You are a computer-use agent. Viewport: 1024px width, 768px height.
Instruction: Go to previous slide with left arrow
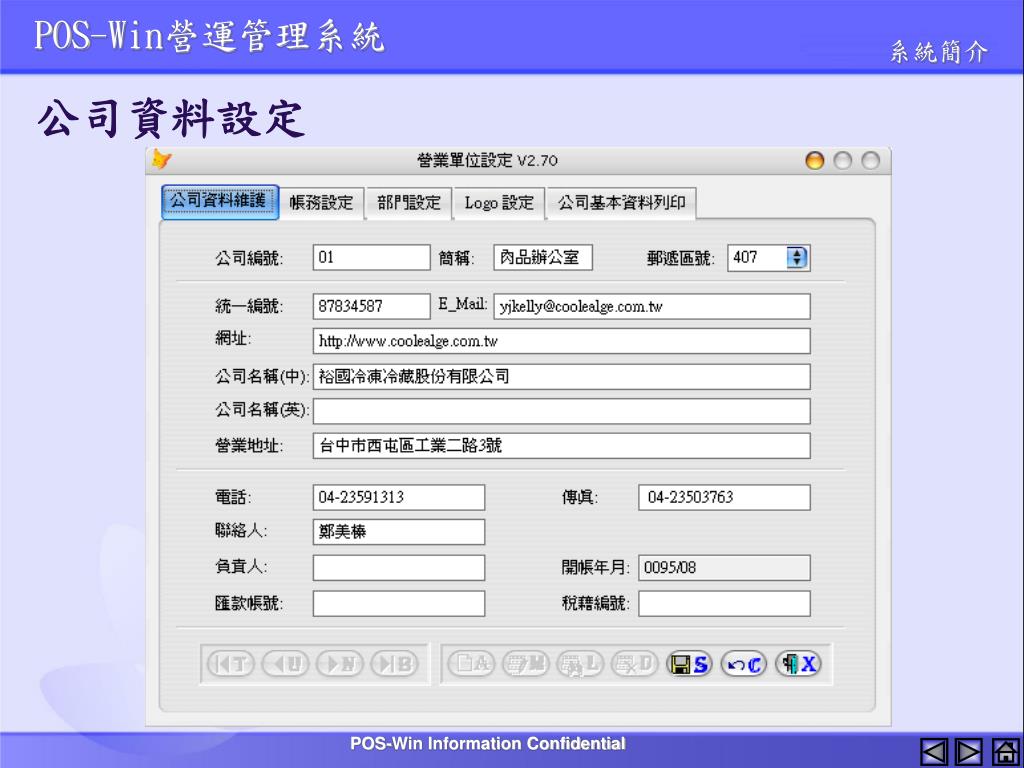pos(935,752)
